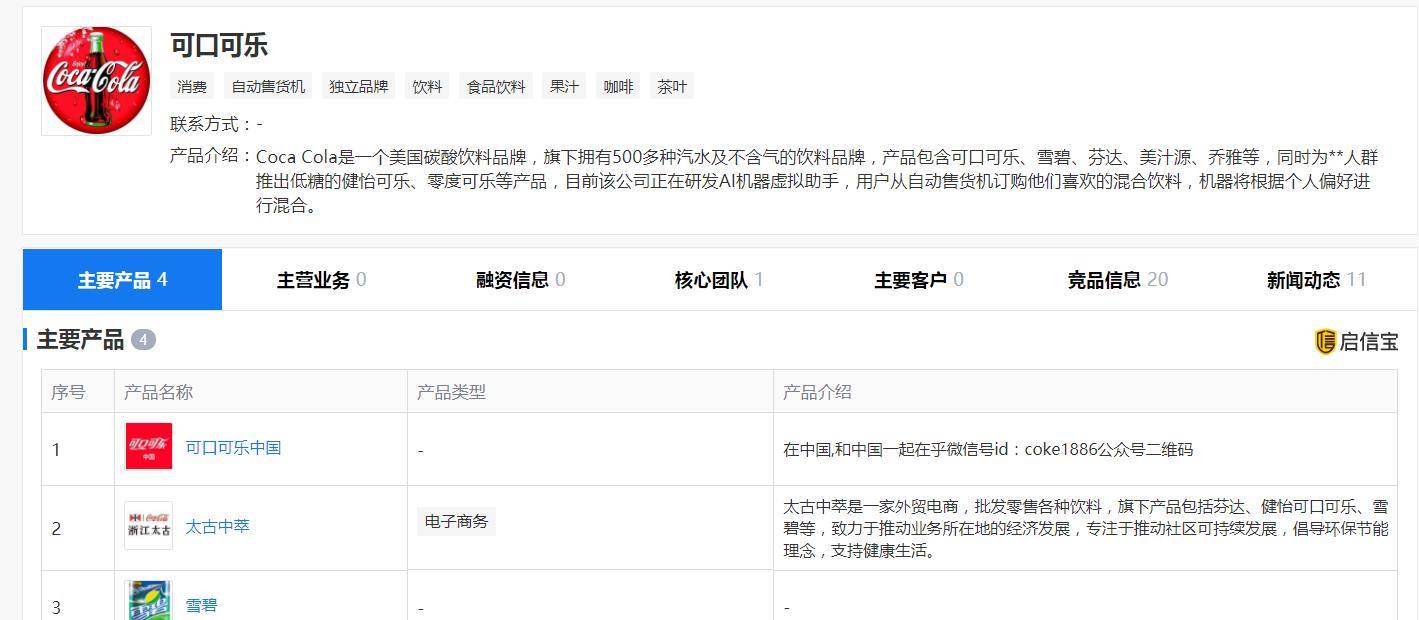Click the 果汁 tag
The height and width of the screenshot is (620, 1419).
pos(564,86)
